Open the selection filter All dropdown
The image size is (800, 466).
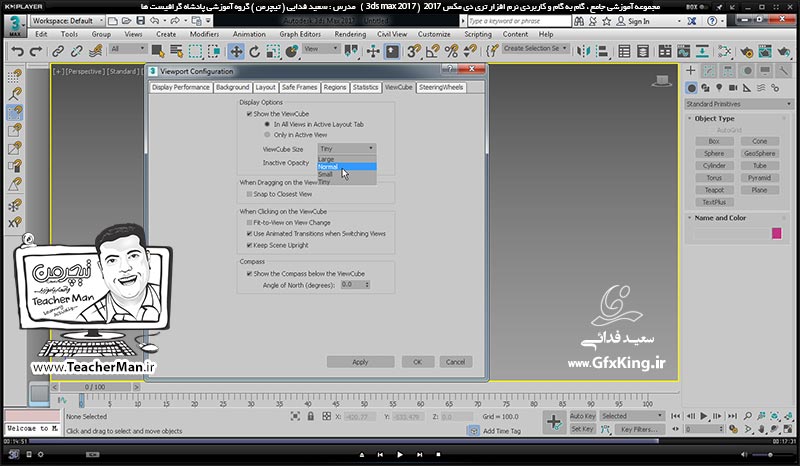click(x=128, y=49)
